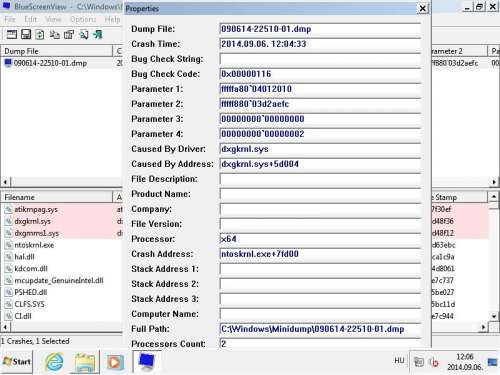Sort by the Time Stamp column header

[x=460, y=197]
